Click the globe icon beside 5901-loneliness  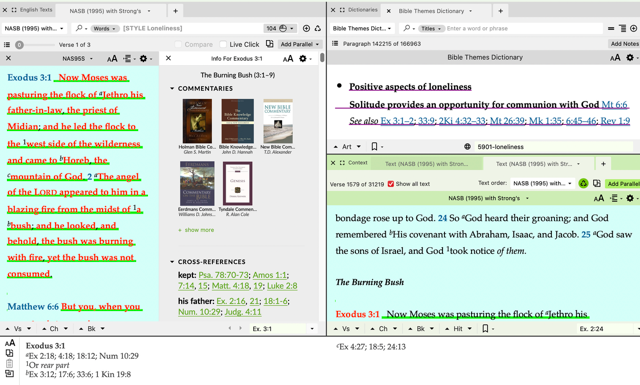[x=467, y=147]
